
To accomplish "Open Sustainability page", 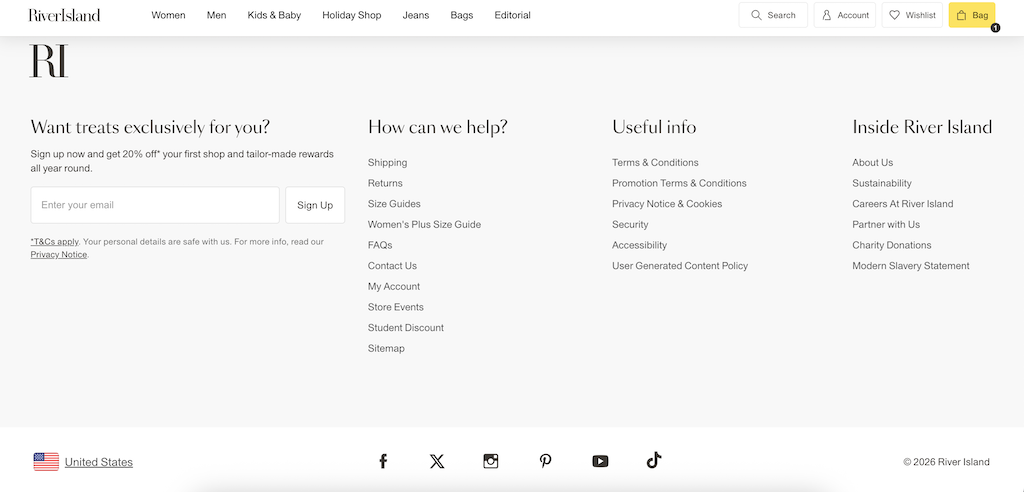I will click(x=882, y=183).
